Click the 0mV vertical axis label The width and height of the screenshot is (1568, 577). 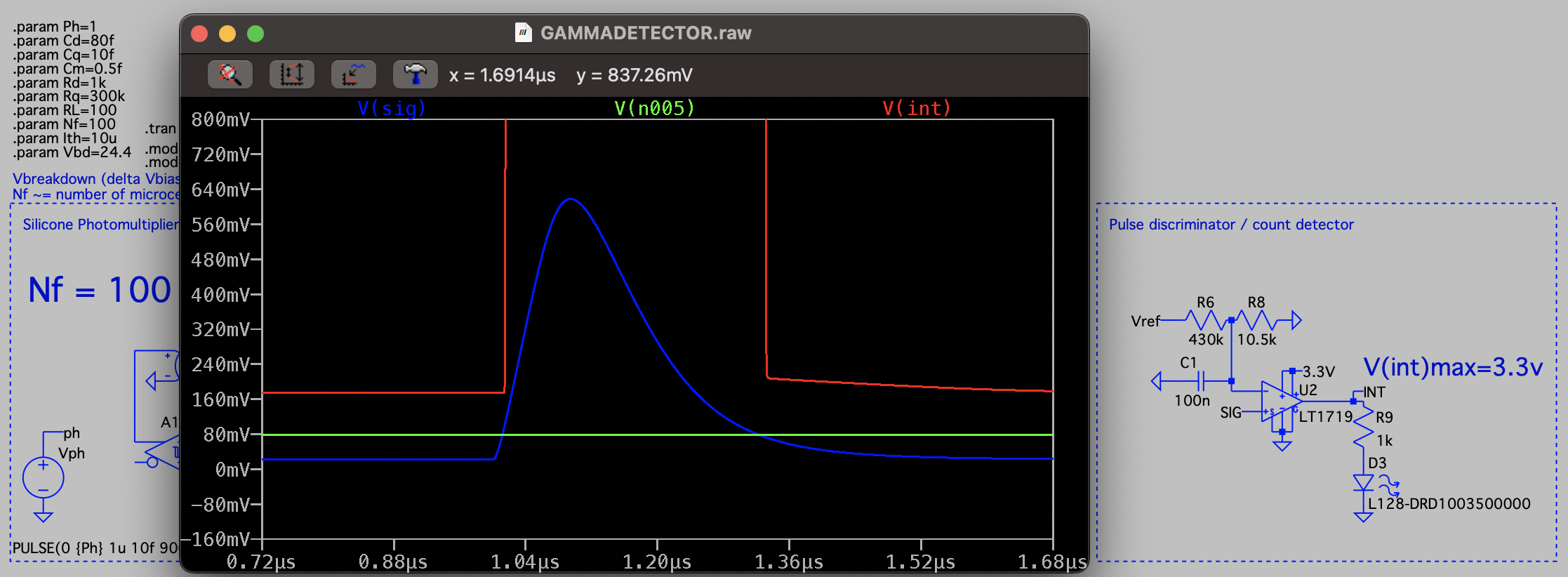tap(232, 470)
